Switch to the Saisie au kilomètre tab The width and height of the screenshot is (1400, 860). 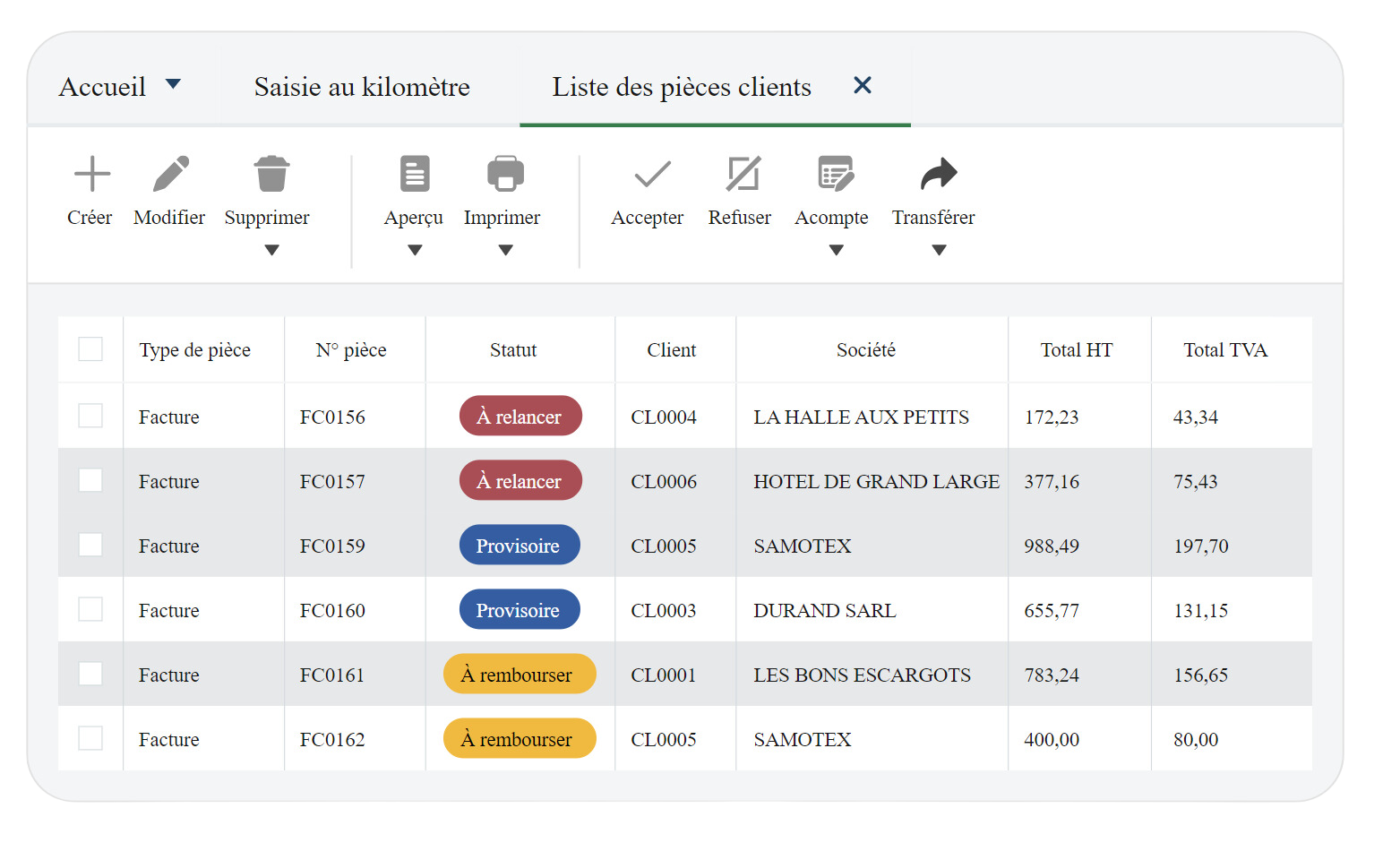pyautogui.click(x=362, y=87)
